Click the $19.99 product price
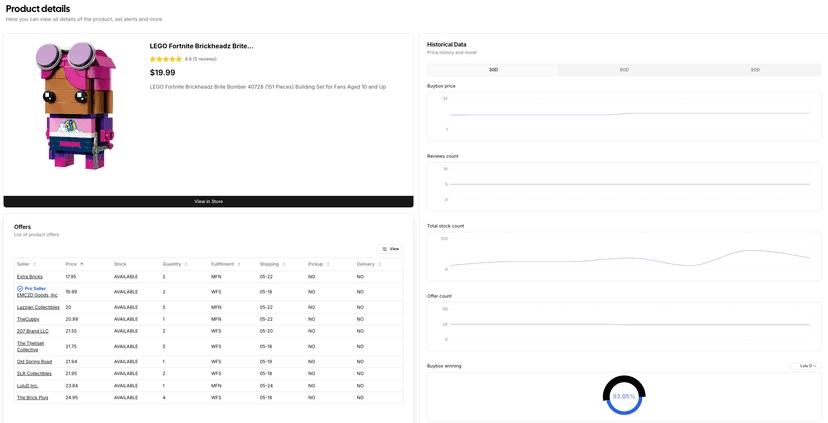828x423 pixels. click(x=163, y=72)
